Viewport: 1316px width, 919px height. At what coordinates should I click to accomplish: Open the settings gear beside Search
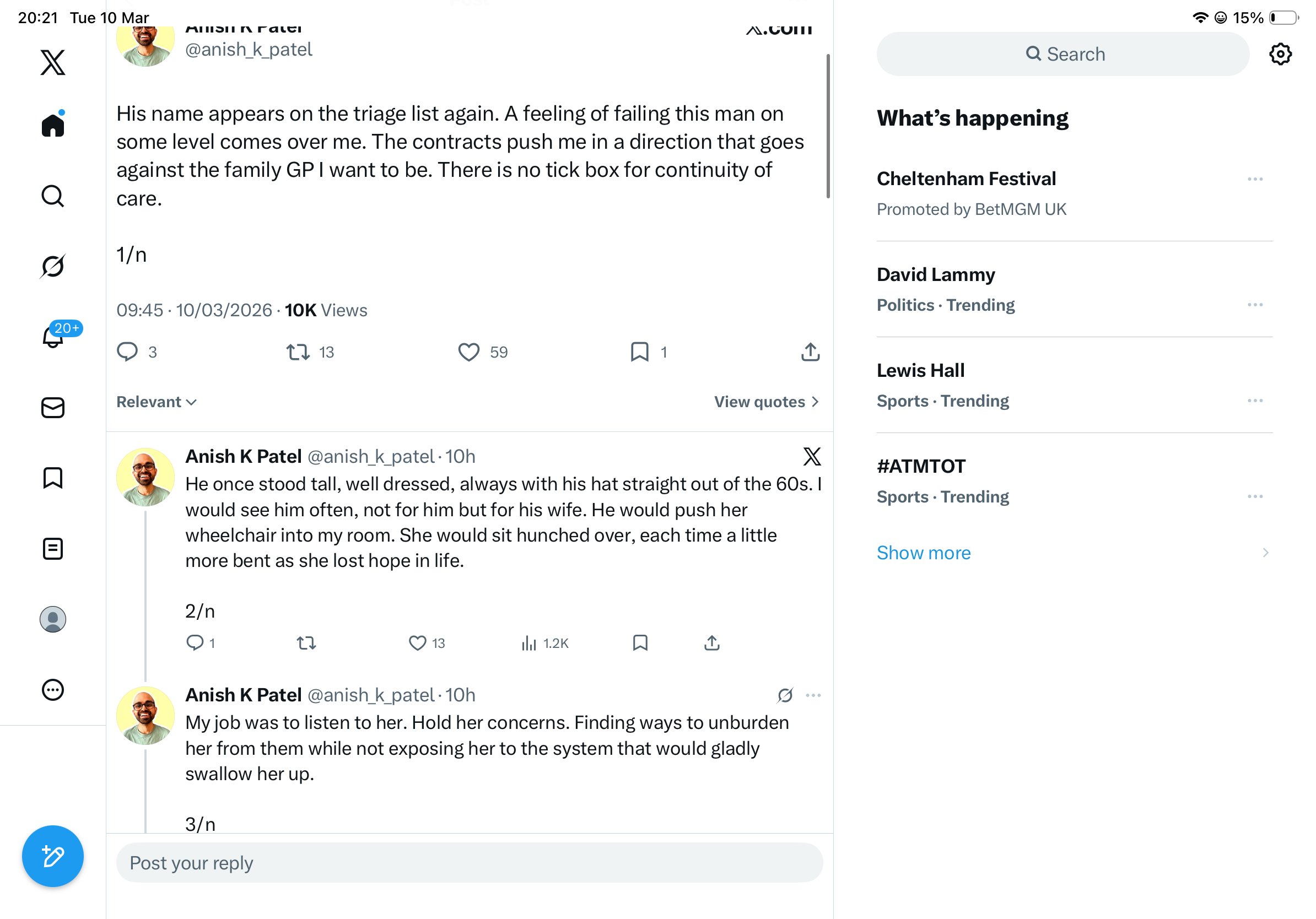pos(1280,54)
